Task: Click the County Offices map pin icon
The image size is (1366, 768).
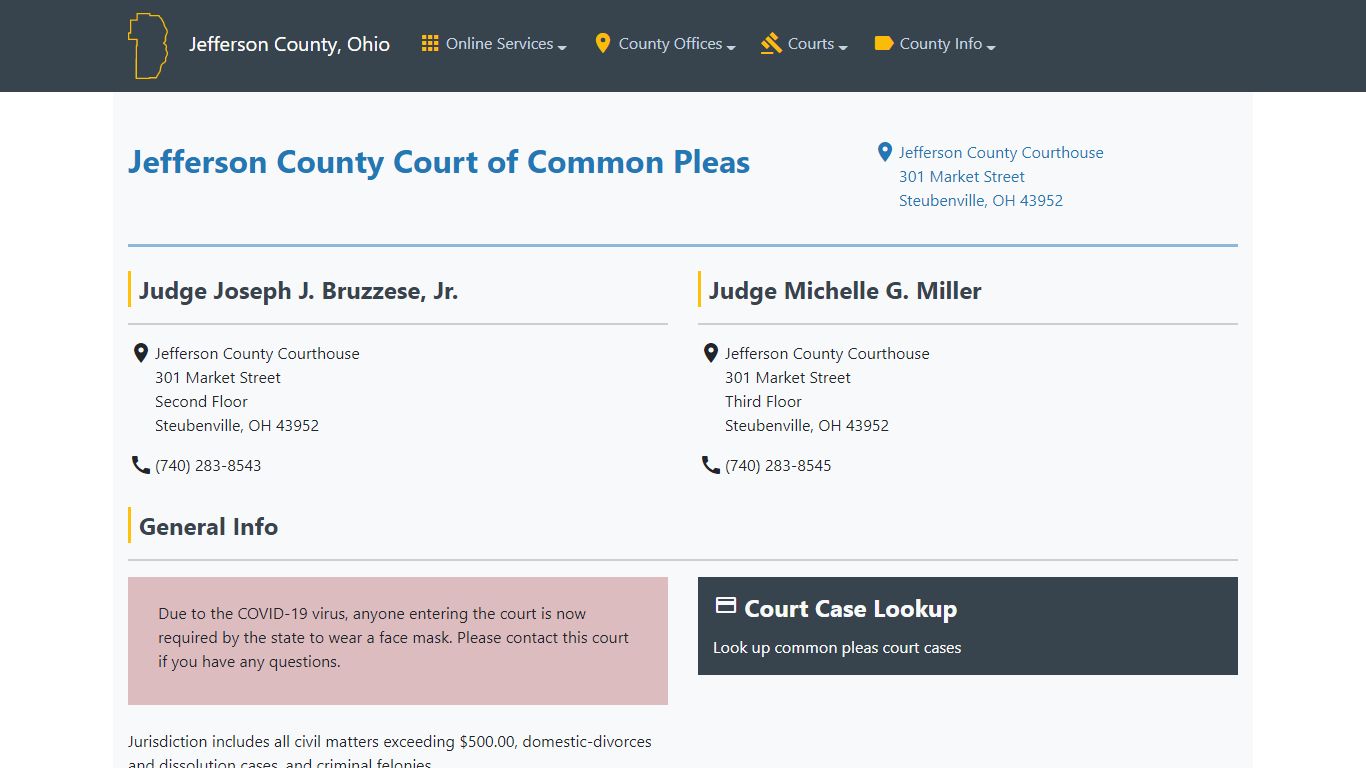Action: pos(602,44)
